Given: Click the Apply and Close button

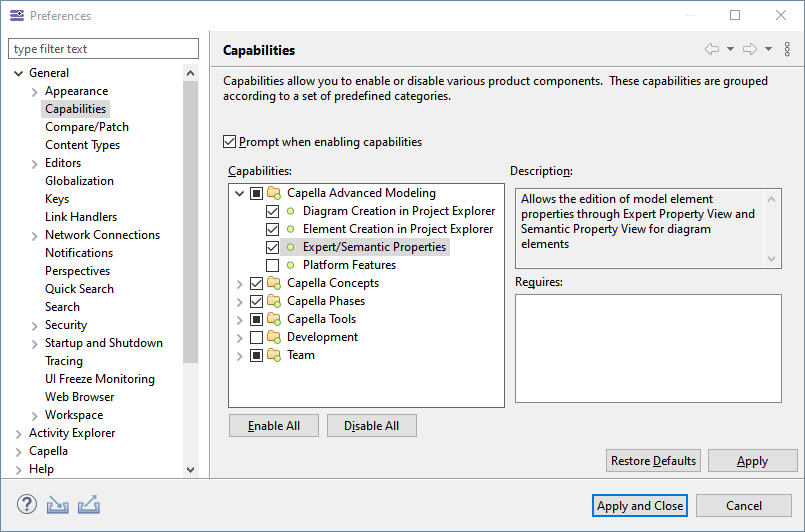Looking at the screenshot, I should point(640,506).
